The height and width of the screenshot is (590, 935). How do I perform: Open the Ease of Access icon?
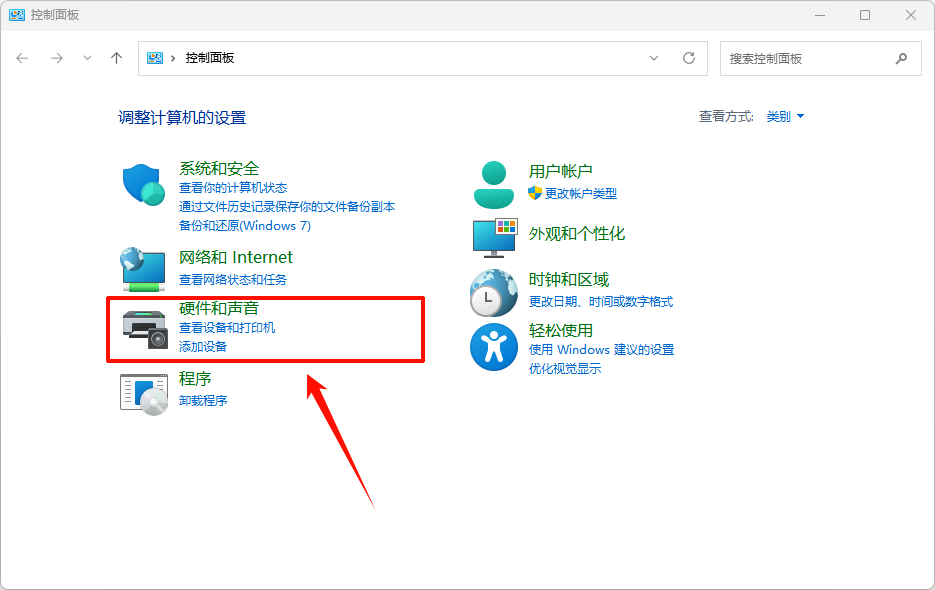(x=493, y=347)
